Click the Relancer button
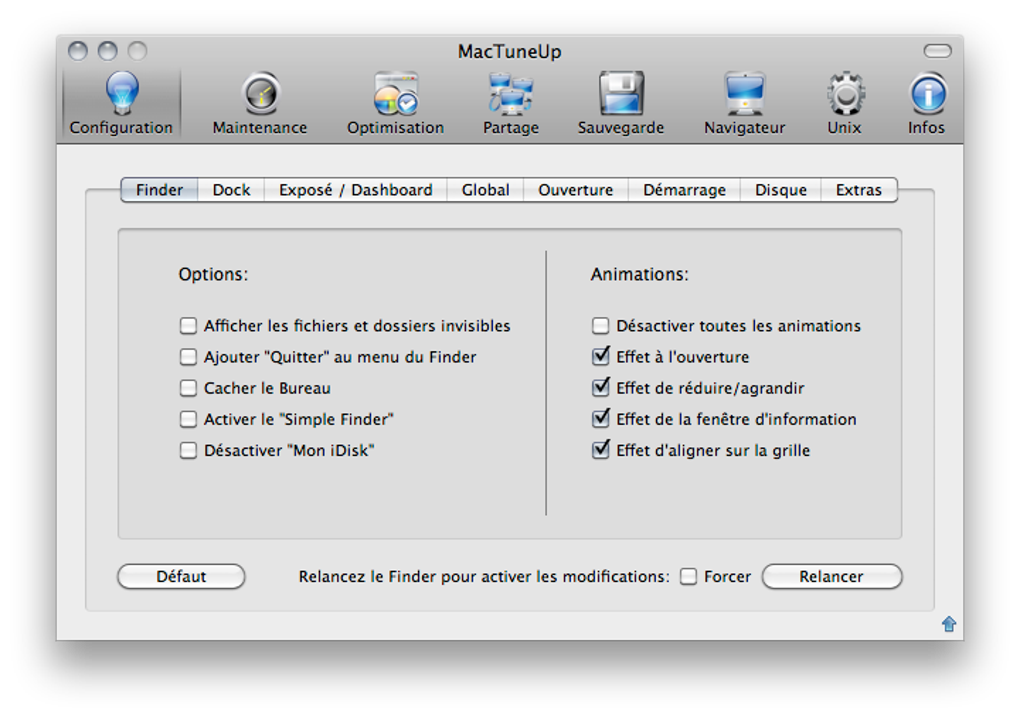This screenshot has width=1020, height=718. [831, 577]
